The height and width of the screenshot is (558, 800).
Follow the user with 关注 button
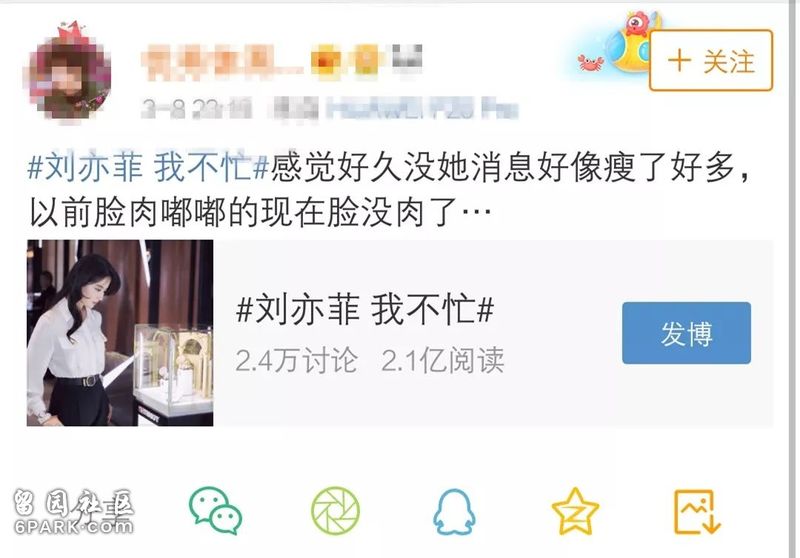click(711, 61)
